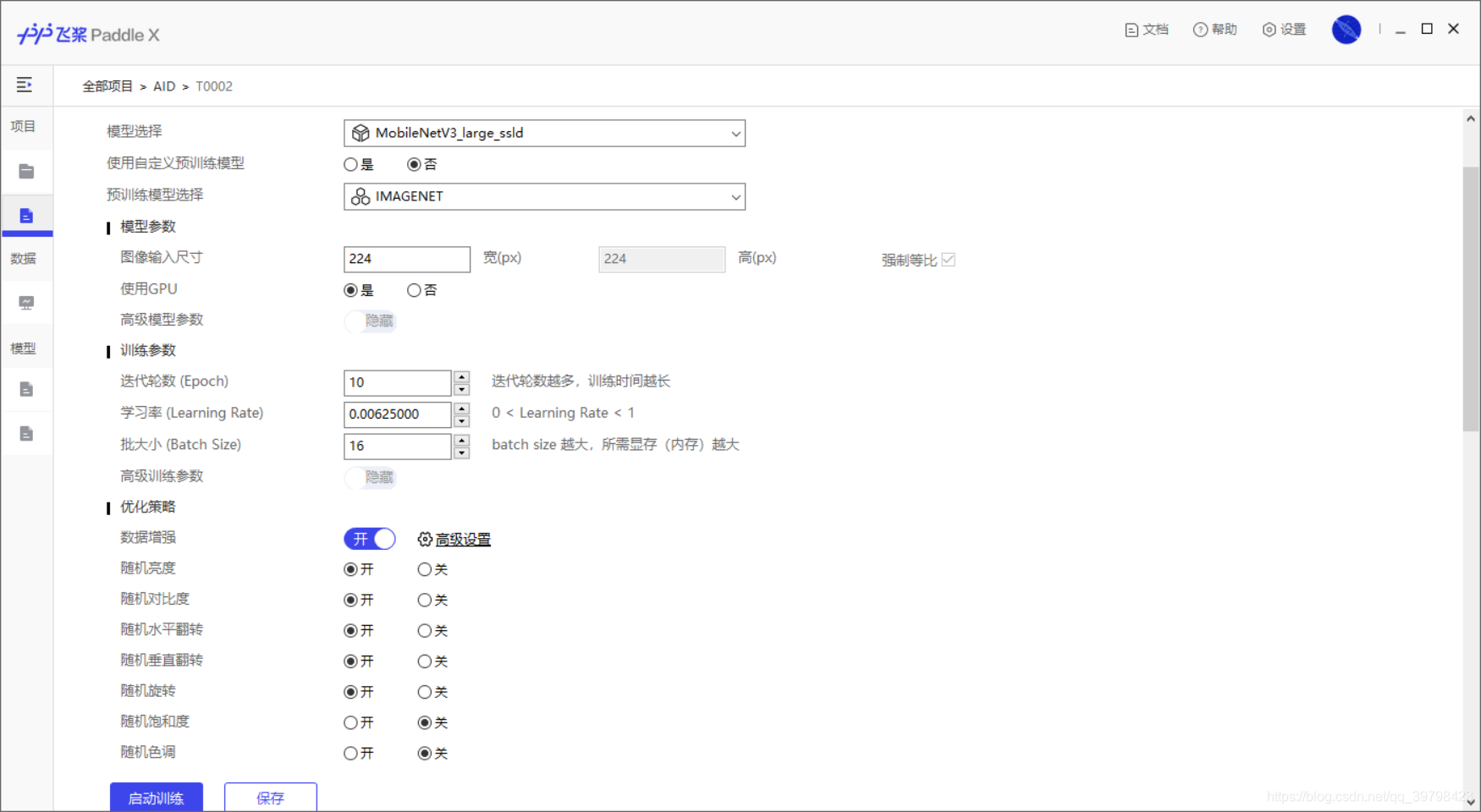Decrease Batch Size with down arrow
Image resolution: width=1481 pixels, height=812 pixels.
click(x=461, y=453)
